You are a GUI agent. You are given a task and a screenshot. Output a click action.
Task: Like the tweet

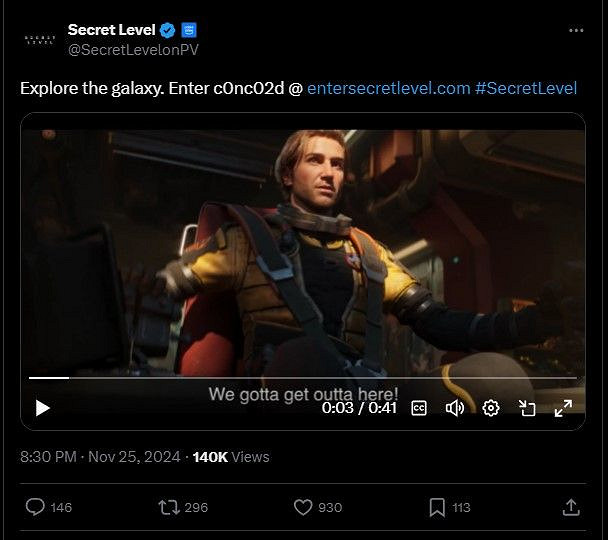coord(303,507)
